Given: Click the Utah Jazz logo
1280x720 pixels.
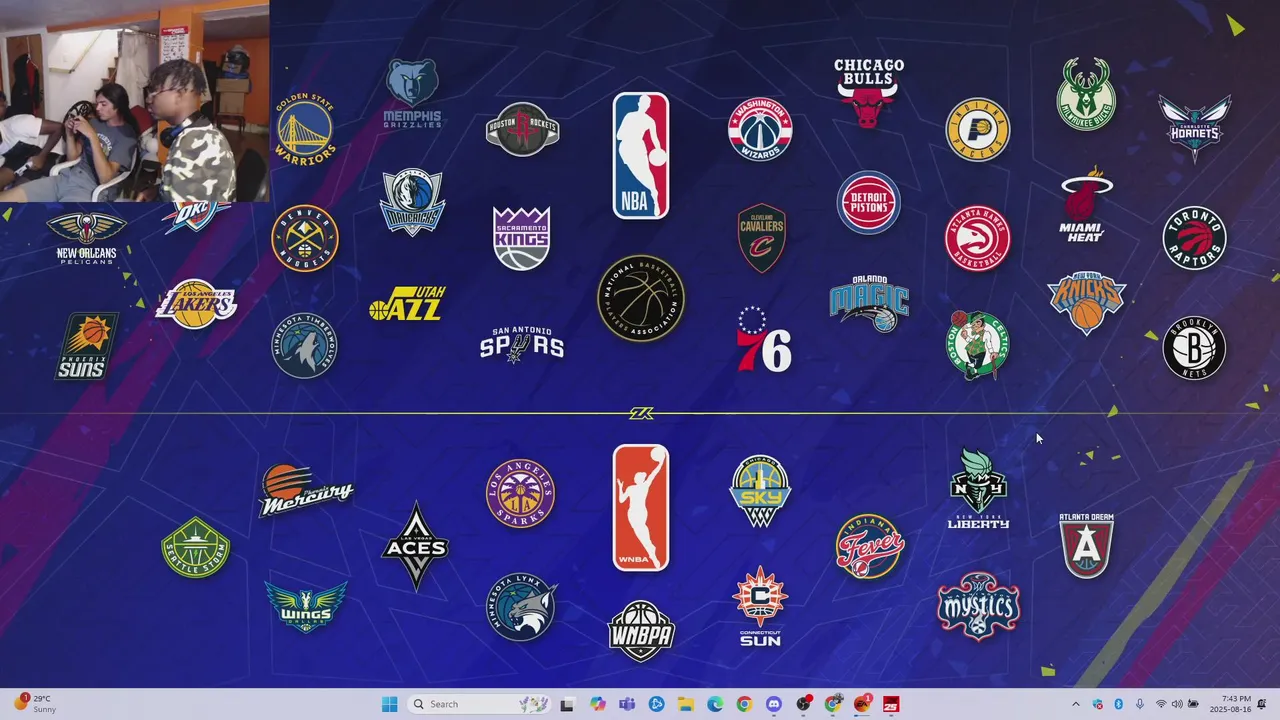Looking at the screenshot, I should click(x=407, y=304).
